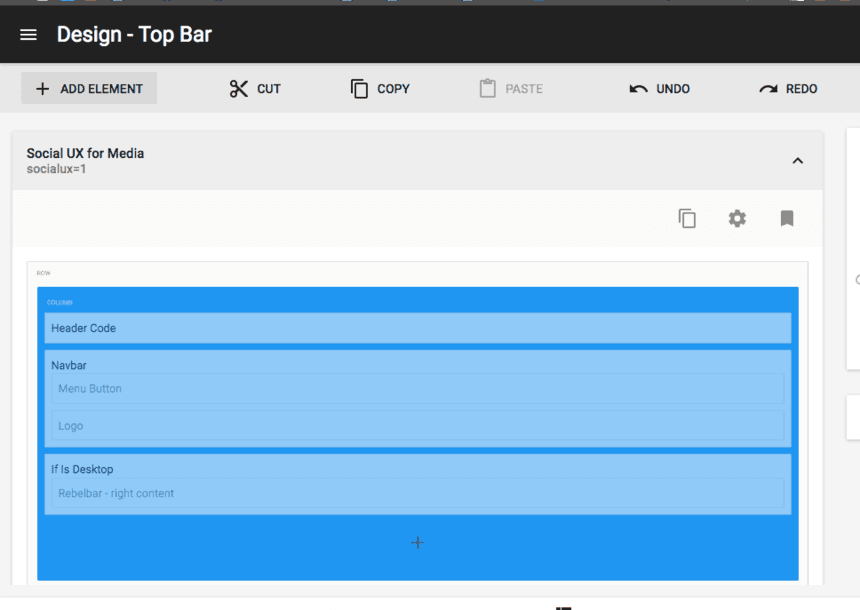Click the Paste clipboard tool

[x=510, y=89]
